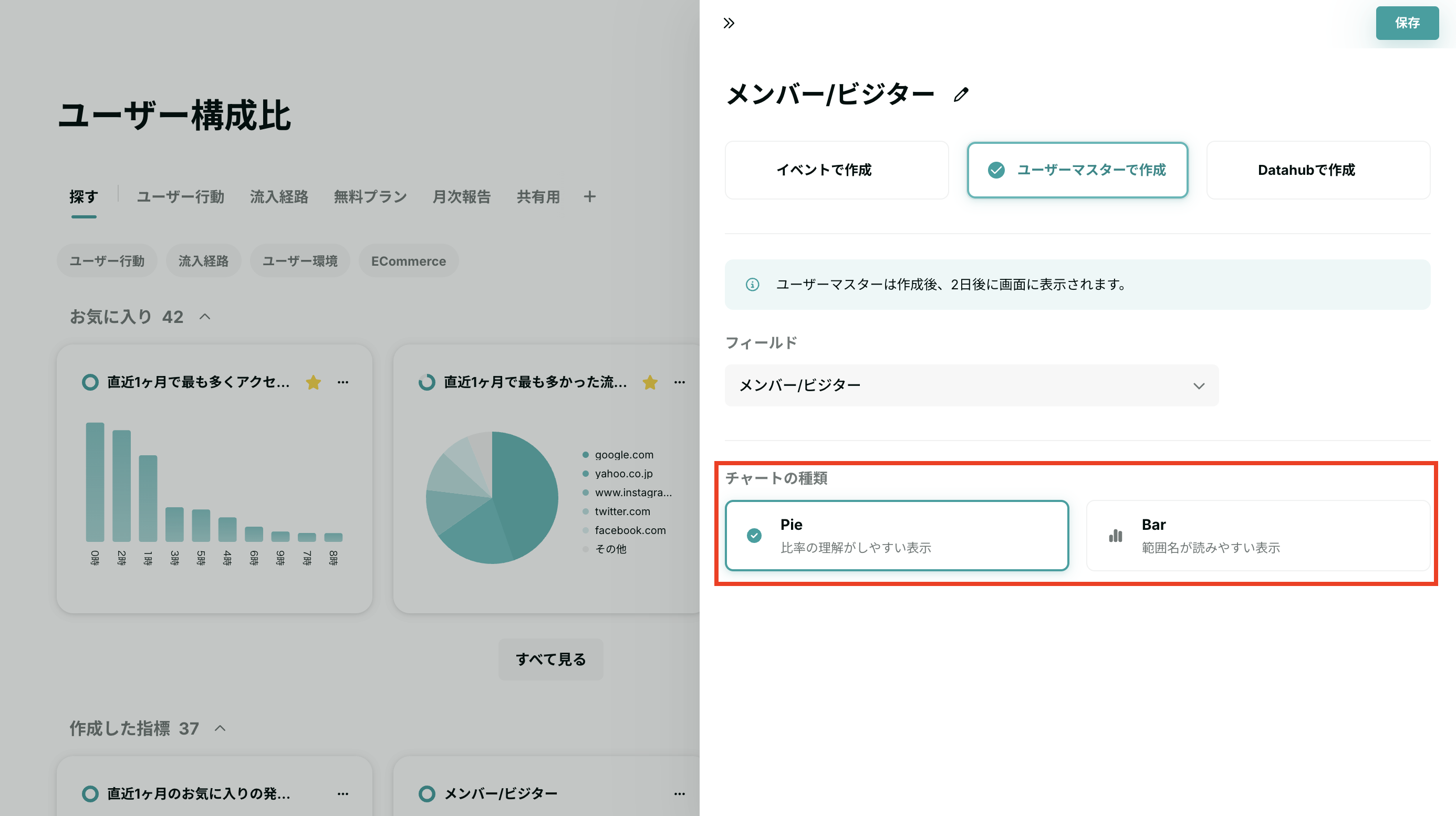This screenshot has height=816, width=1456.
Task: Add a new tab with plus icon
Action: [589, 197]
